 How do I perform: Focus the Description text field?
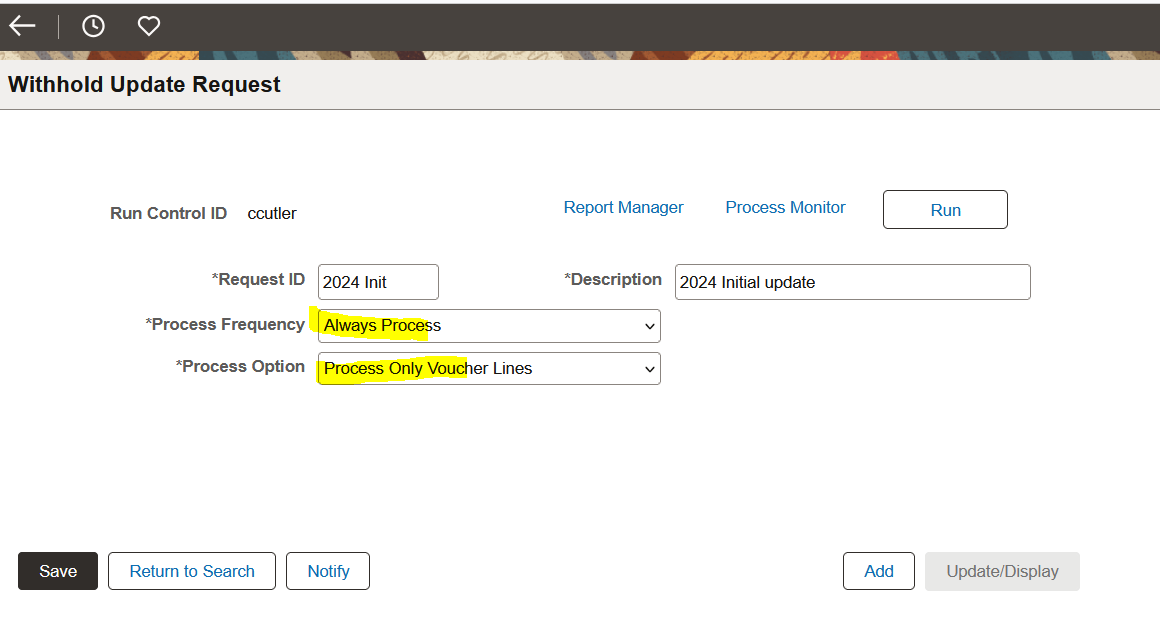(852, 282)
